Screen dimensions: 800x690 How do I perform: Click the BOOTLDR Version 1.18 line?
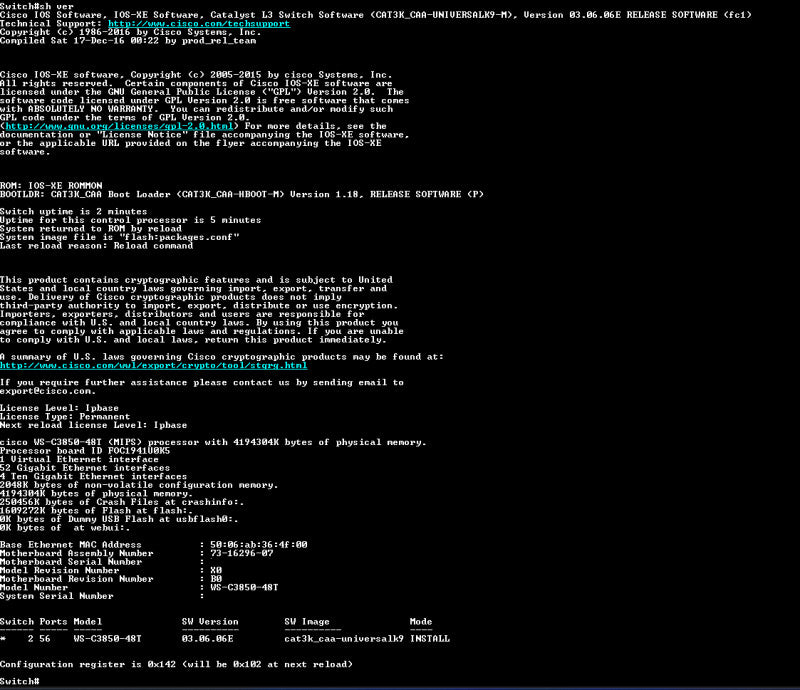point(242,194)
